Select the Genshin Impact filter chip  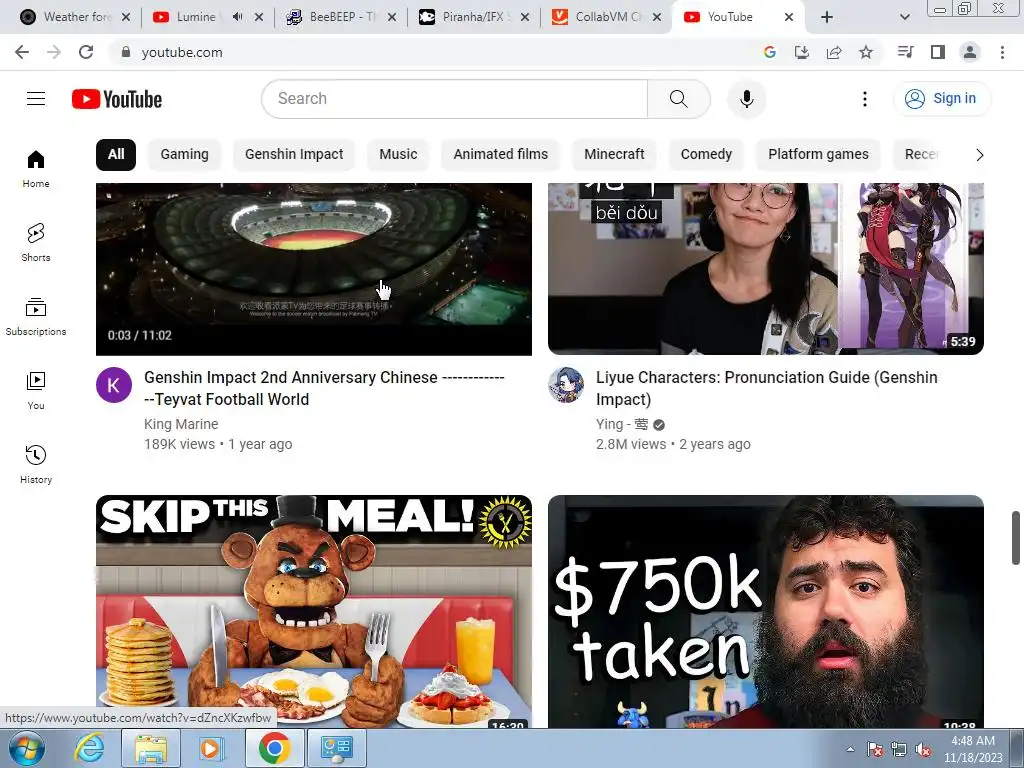coord(294,155)
